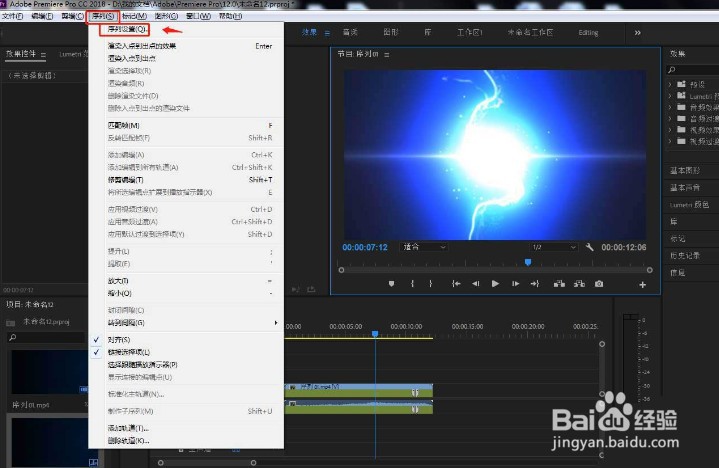Switch to the 音频 workspace tab
Viewport: 719px width, 468px height.
click(x=350, y=32)
